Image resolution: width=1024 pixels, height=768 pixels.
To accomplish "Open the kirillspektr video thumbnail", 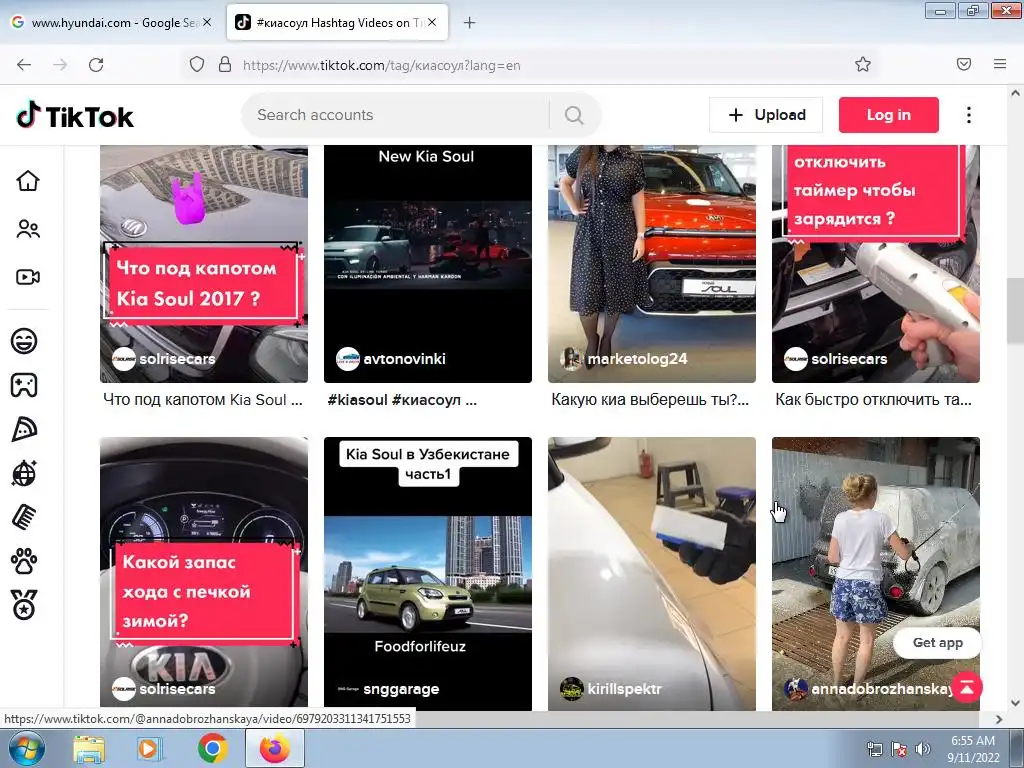I will tap(652, 573).
